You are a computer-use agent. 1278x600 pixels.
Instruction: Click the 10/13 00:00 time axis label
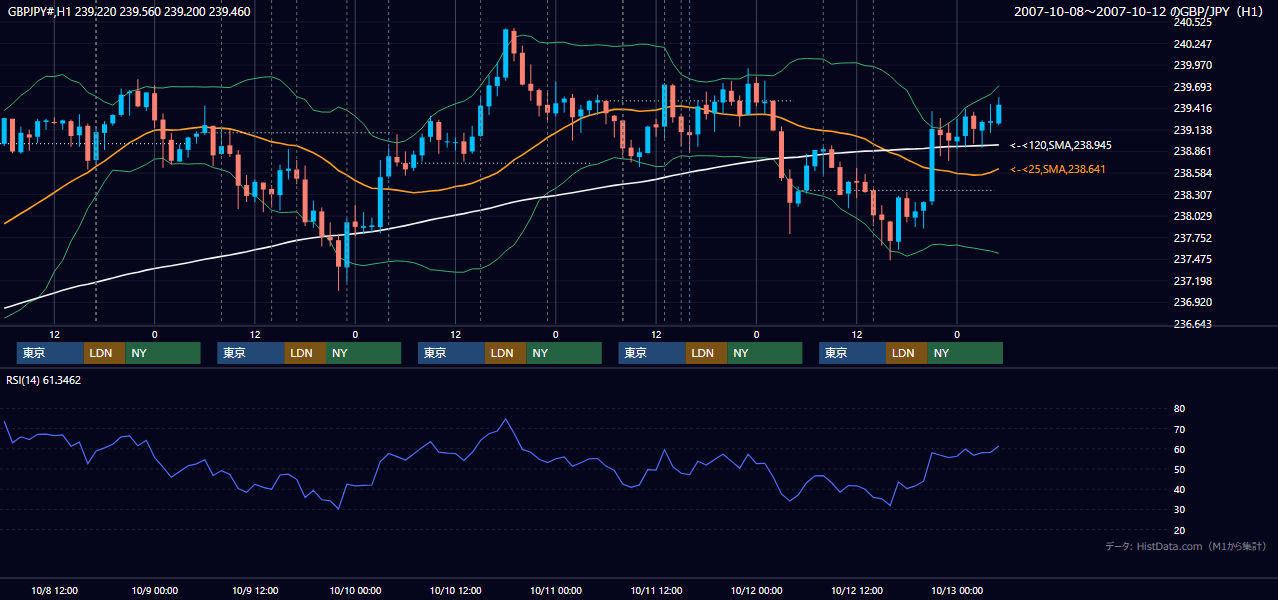(x=957, y=590)
